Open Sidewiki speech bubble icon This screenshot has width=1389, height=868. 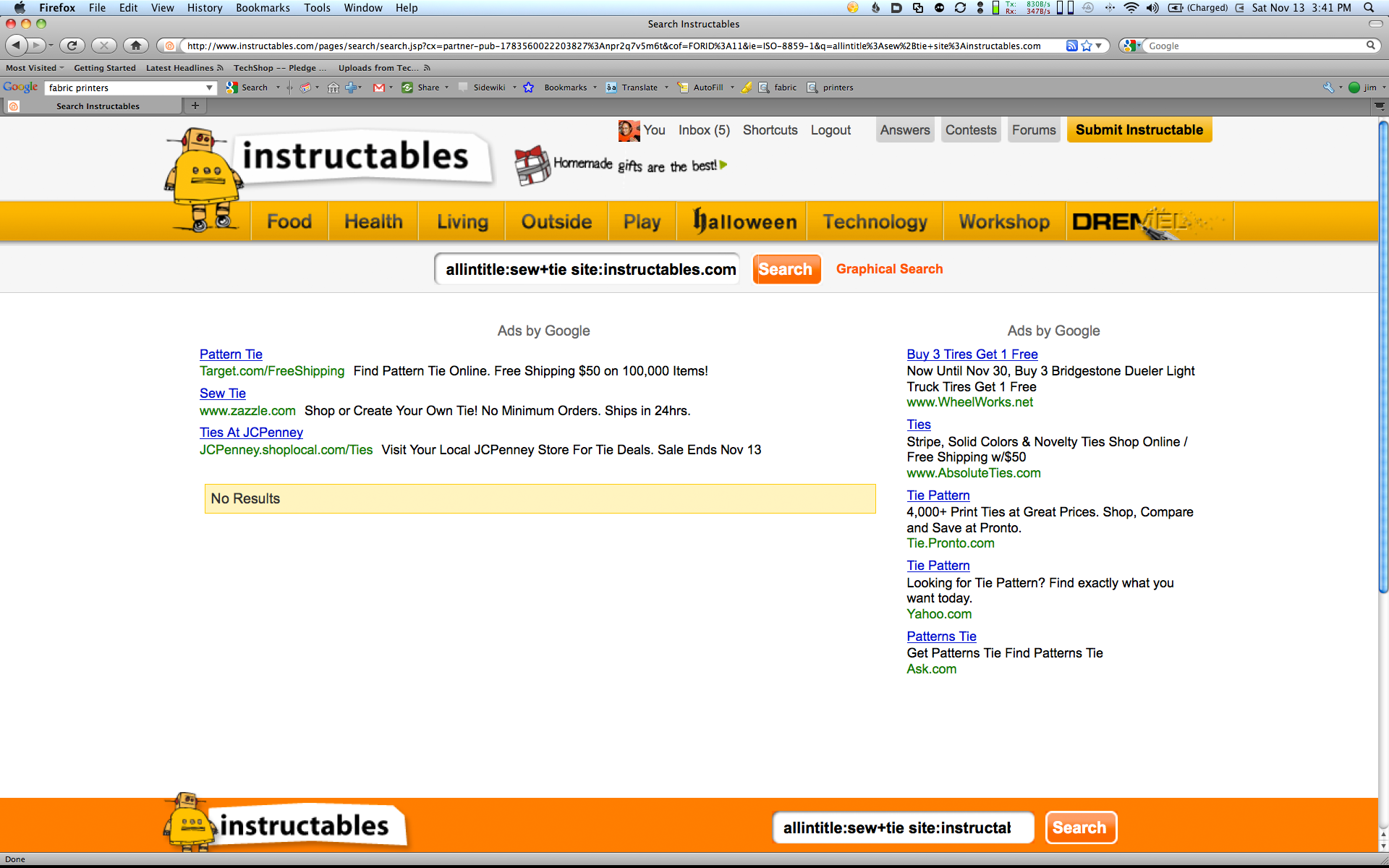(463, 88)
